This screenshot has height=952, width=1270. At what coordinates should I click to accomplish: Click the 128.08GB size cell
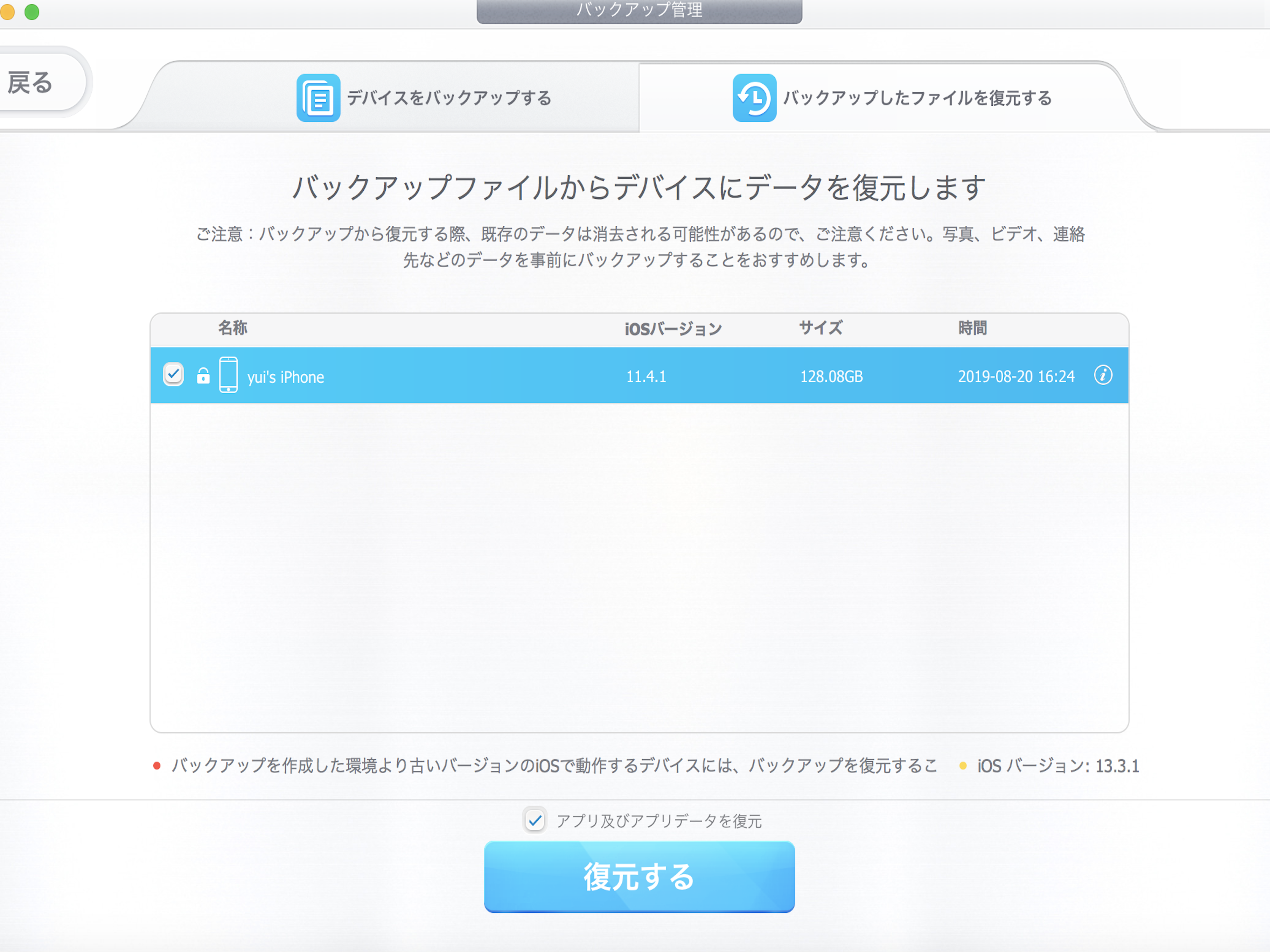pyautogui.click(x=831, y=376)
